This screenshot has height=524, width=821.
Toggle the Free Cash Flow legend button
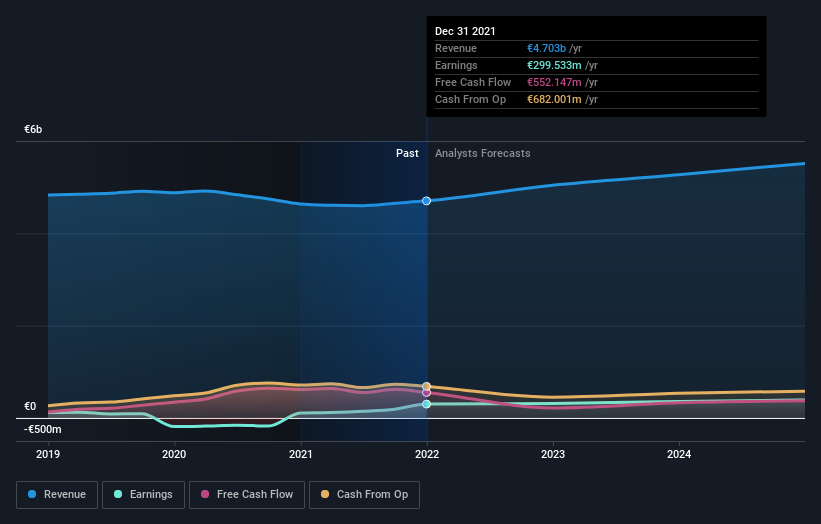click(x=247, y=495)
